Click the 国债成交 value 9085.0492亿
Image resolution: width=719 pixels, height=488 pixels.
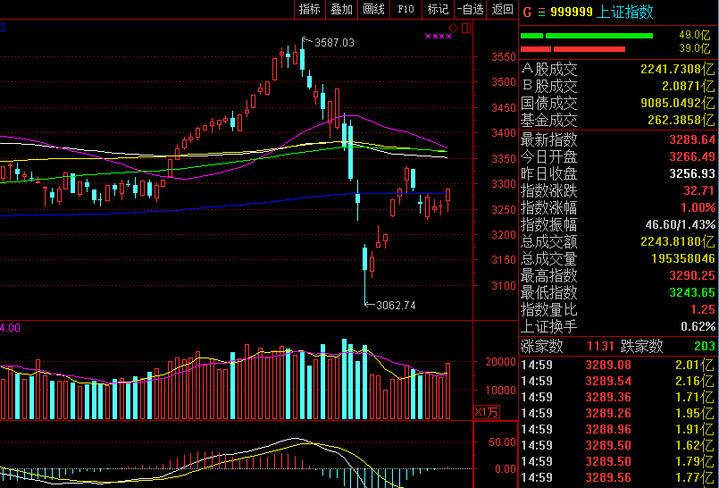(678, 103)
